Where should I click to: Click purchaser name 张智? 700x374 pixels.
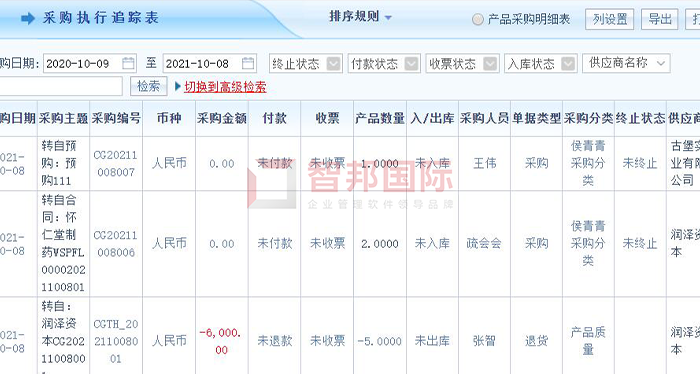pos(484,341)
